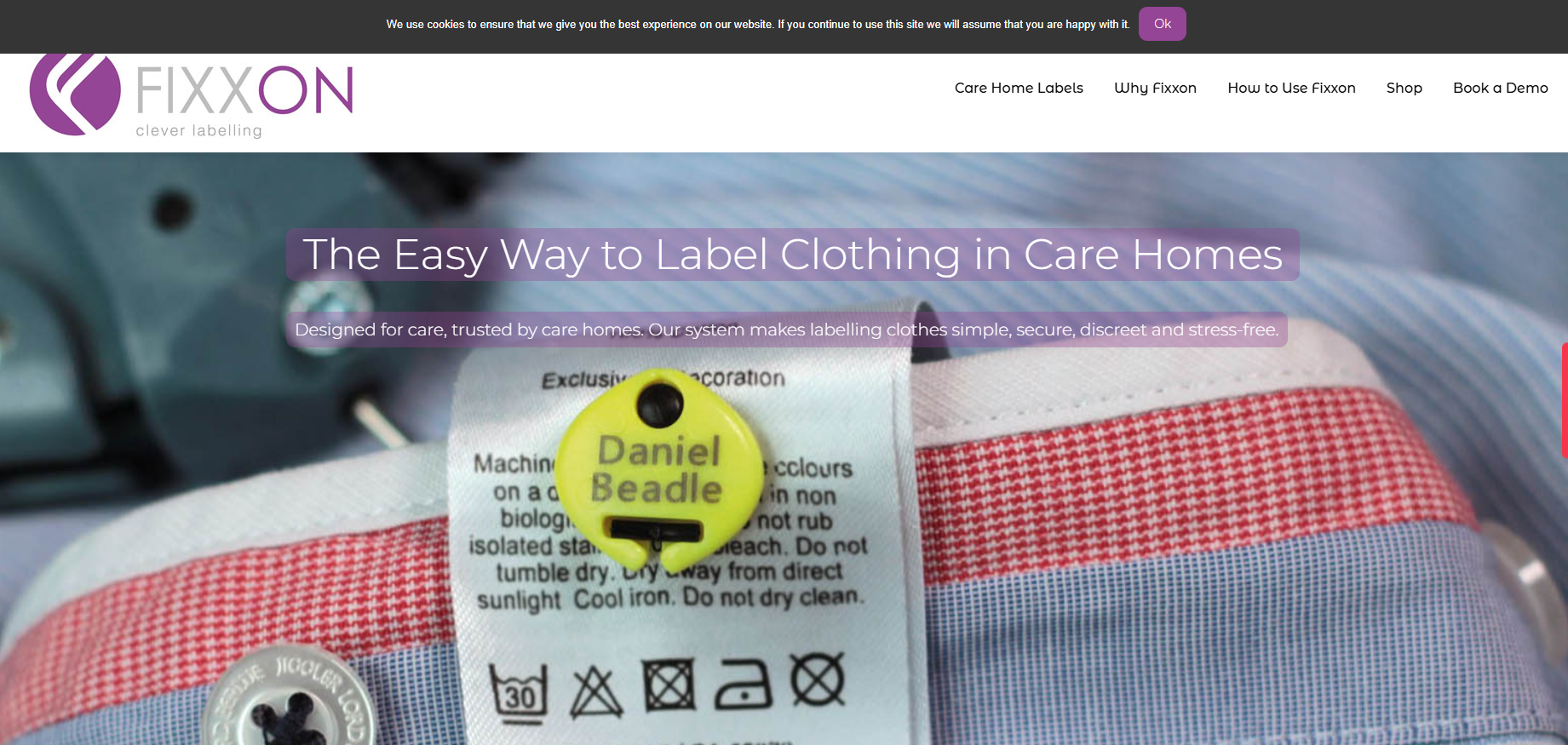Viewport: 1568px width, 745px height.
Task: Click the FIXXON wordmark text
Action: (244, 91)
